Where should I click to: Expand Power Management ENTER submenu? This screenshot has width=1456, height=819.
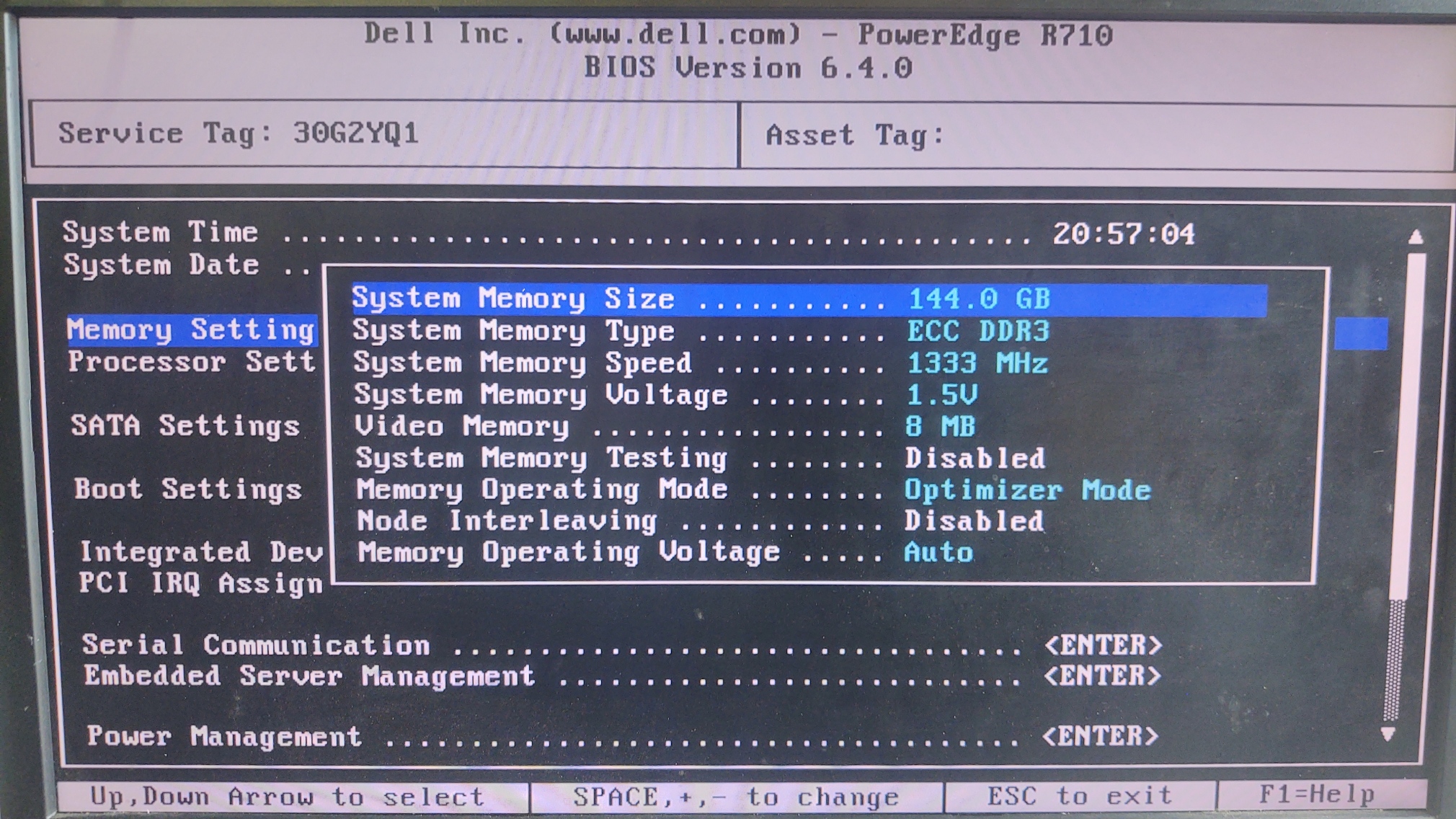[1100, 737]
